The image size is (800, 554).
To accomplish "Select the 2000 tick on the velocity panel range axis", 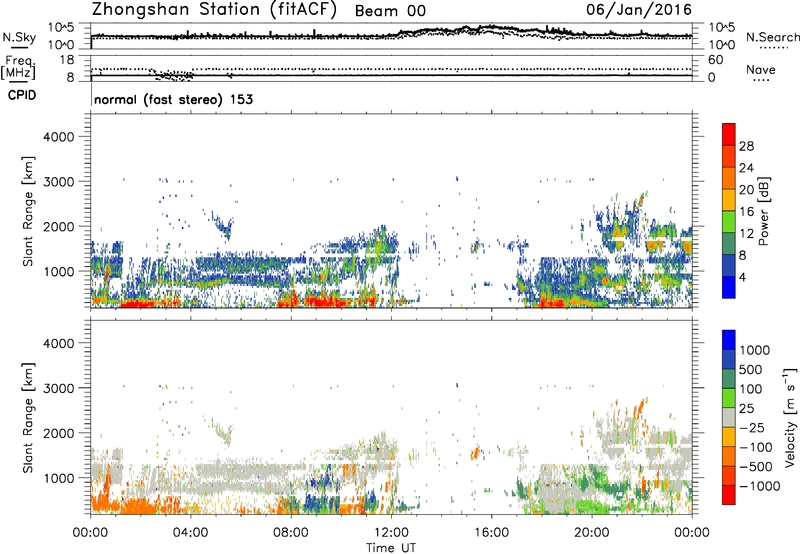I will 59,433.
